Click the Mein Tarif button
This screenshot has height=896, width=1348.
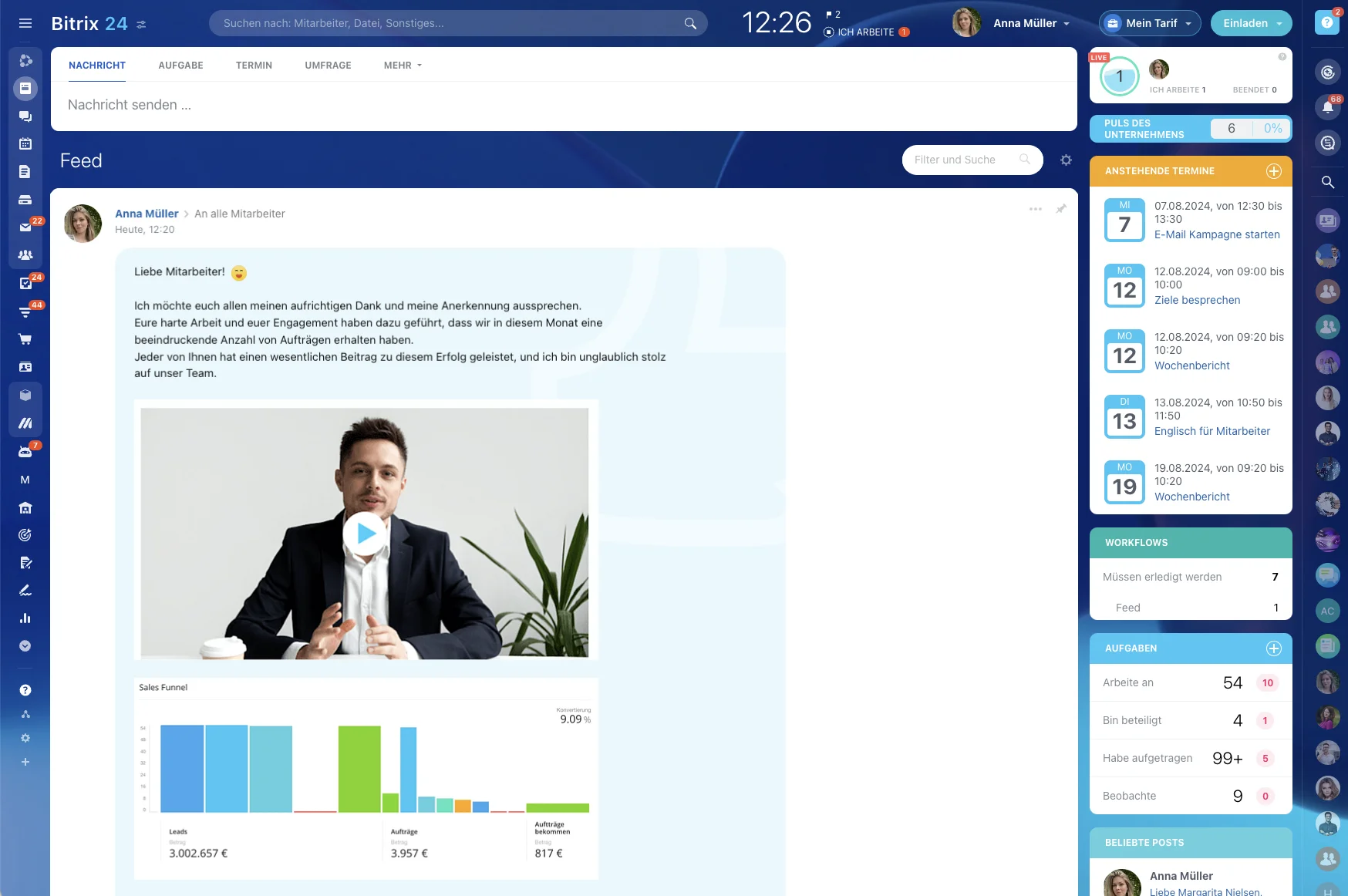(x=1149, y=23)
